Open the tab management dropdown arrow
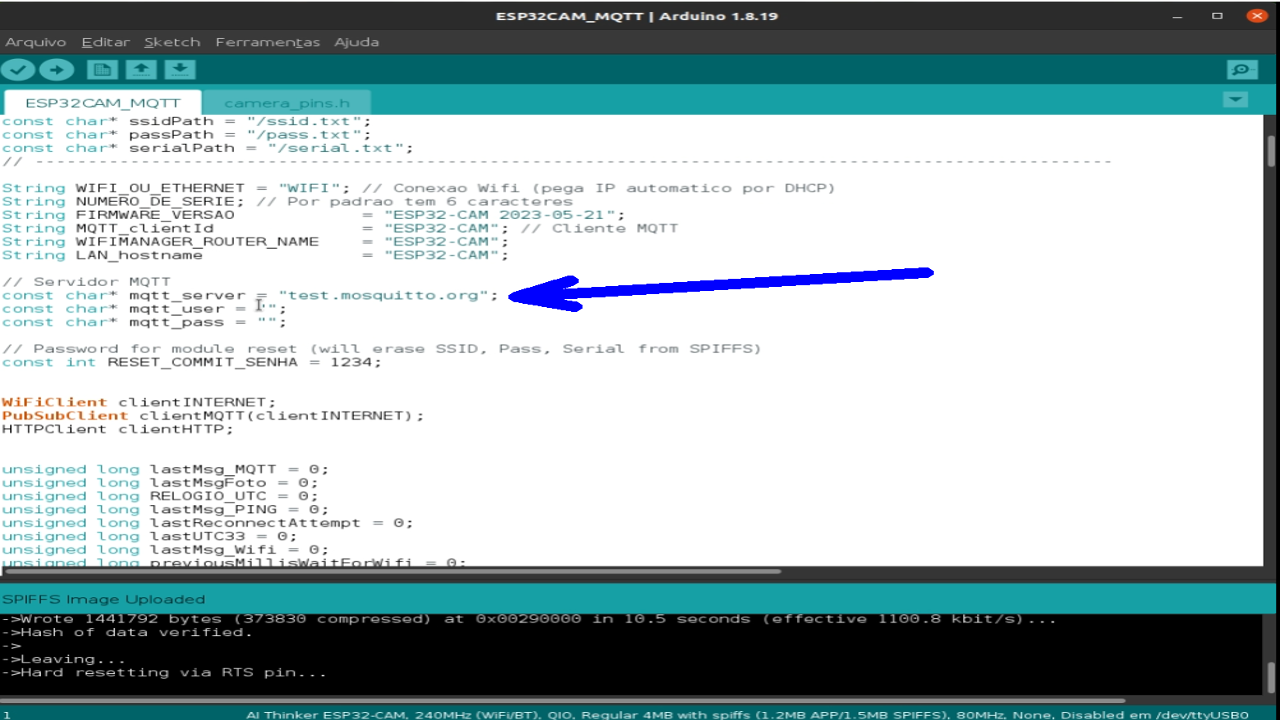Image resolution: width=1280 pixels, height=720 pixels. (1236, 101)
